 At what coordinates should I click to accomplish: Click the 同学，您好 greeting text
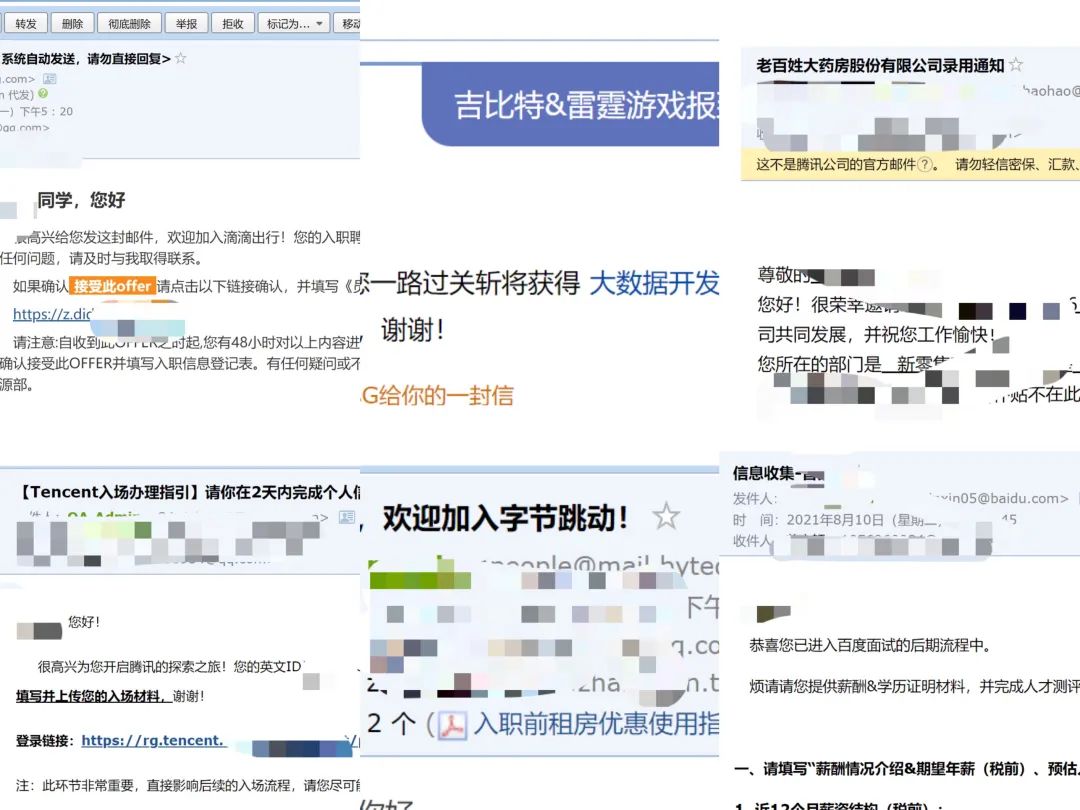coord(81,200)
